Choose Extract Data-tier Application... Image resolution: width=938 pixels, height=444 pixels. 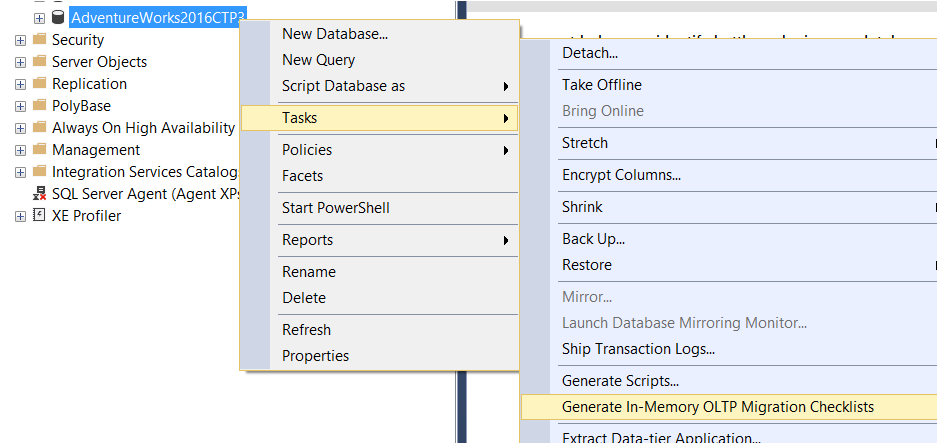point(729,437)
